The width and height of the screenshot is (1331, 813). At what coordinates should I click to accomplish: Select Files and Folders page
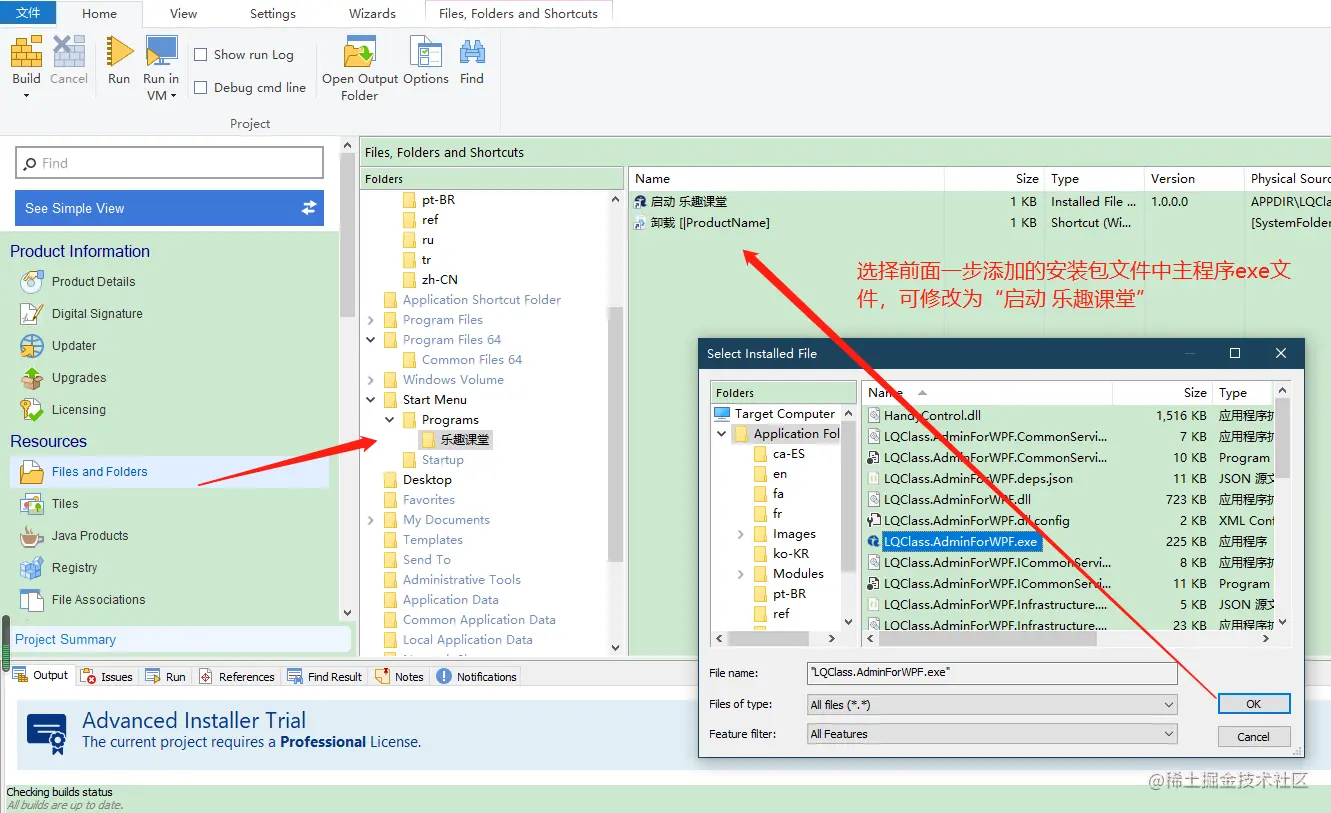point(99,472)
